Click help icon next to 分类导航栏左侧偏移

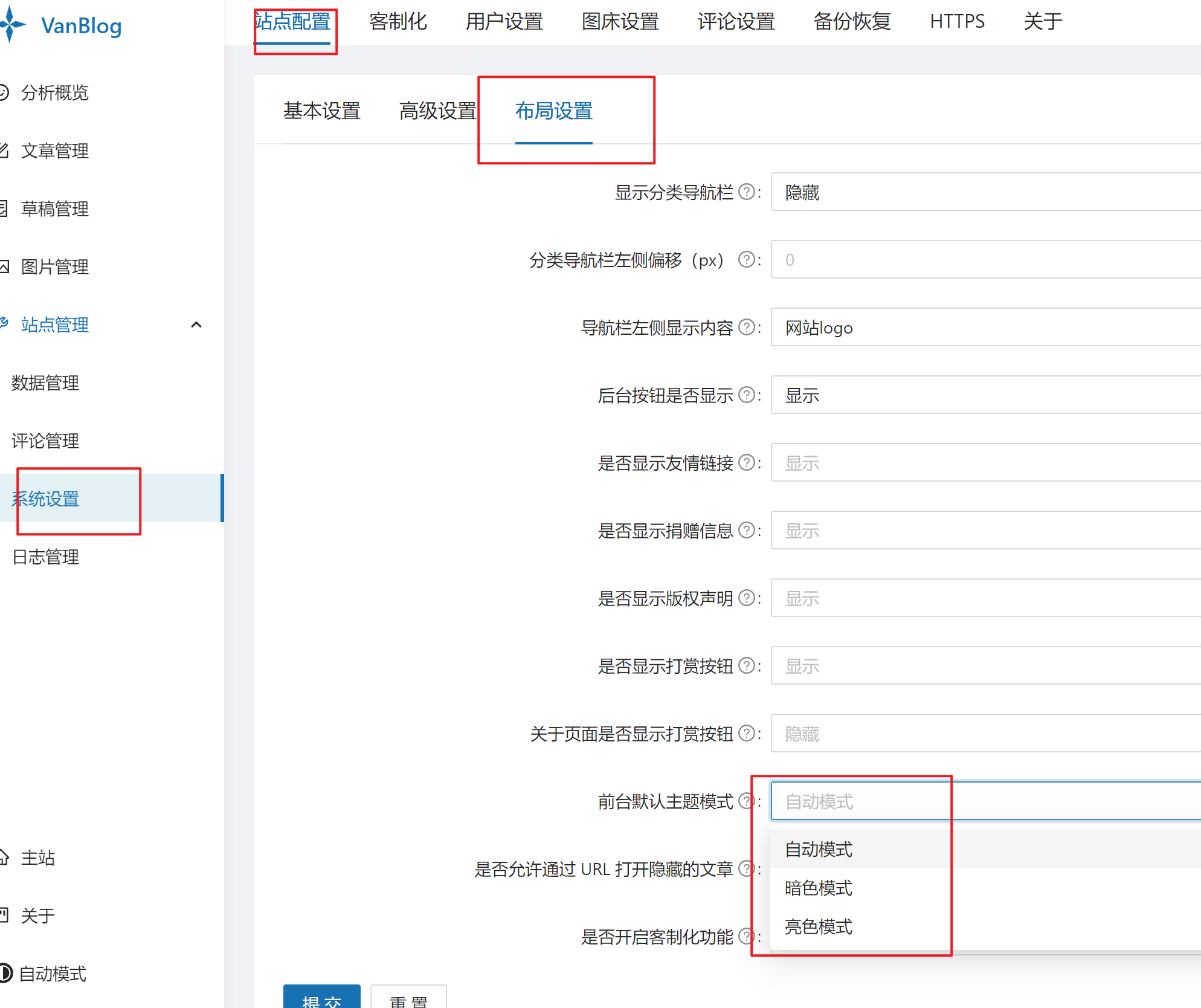pos(747,259)
